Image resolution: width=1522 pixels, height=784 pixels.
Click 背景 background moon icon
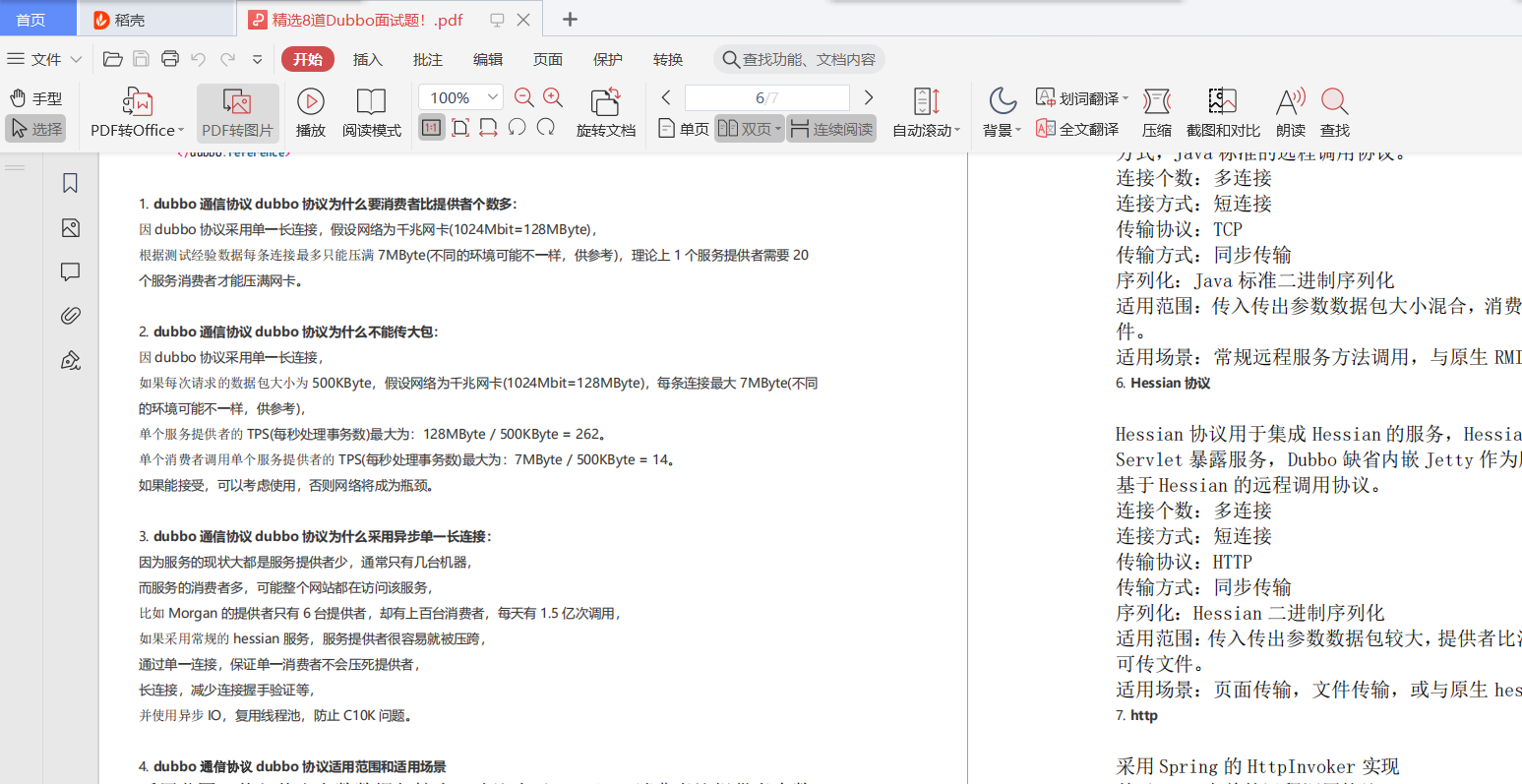1002,100
